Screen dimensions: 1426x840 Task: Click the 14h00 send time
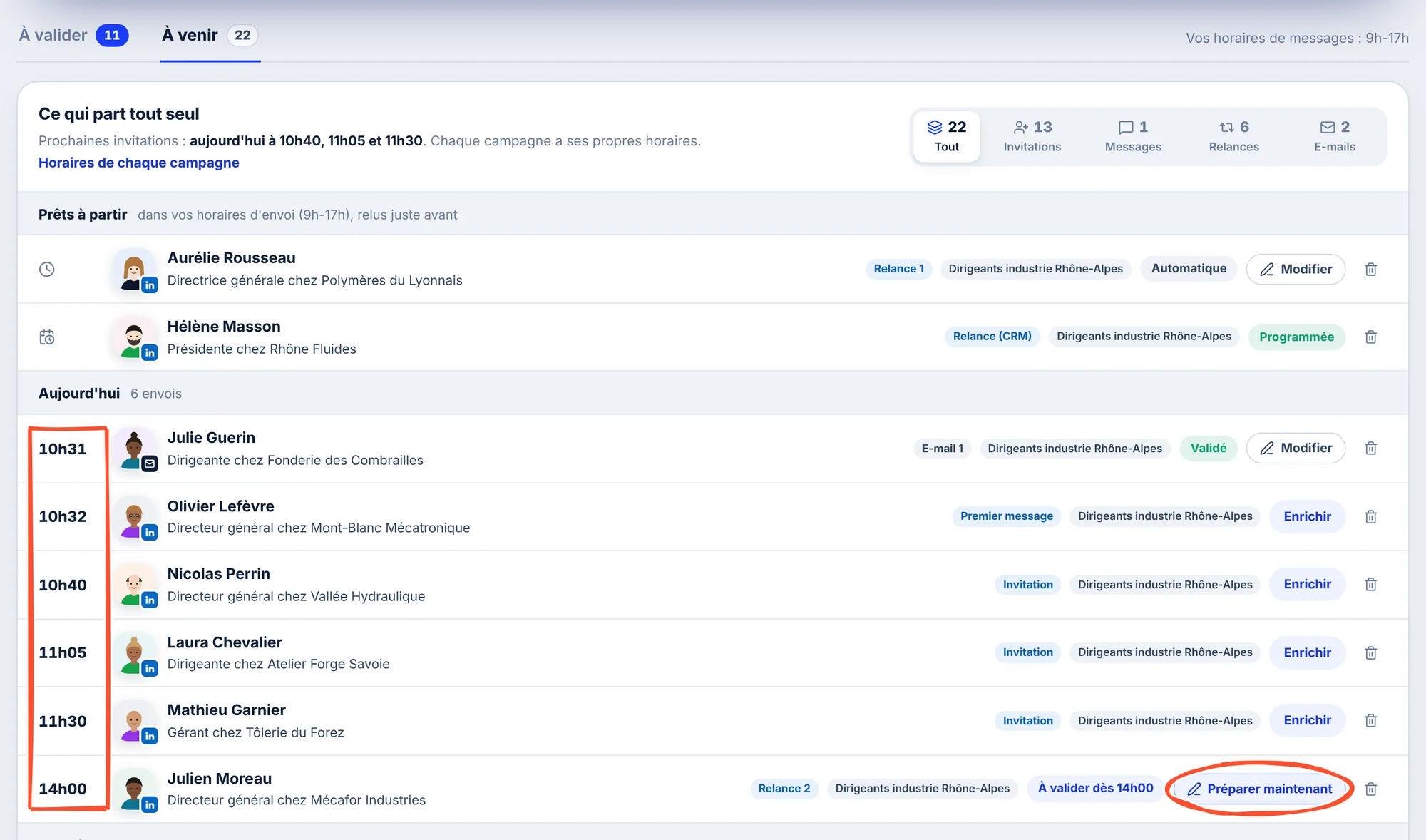tap(63, 789)
